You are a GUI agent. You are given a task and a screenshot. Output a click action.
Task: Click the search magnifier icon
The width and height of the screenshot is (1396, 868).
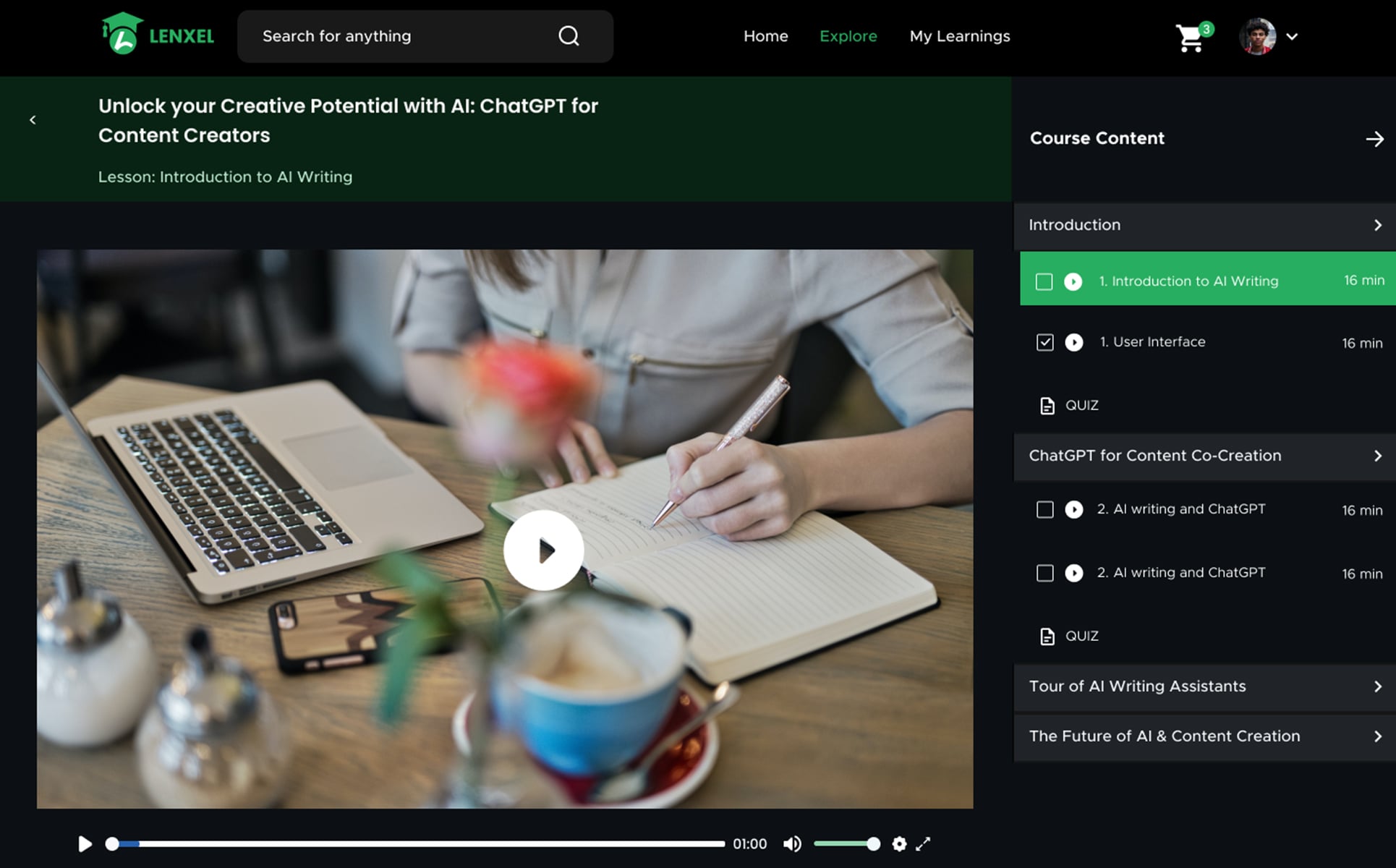(x=569, y=36)
